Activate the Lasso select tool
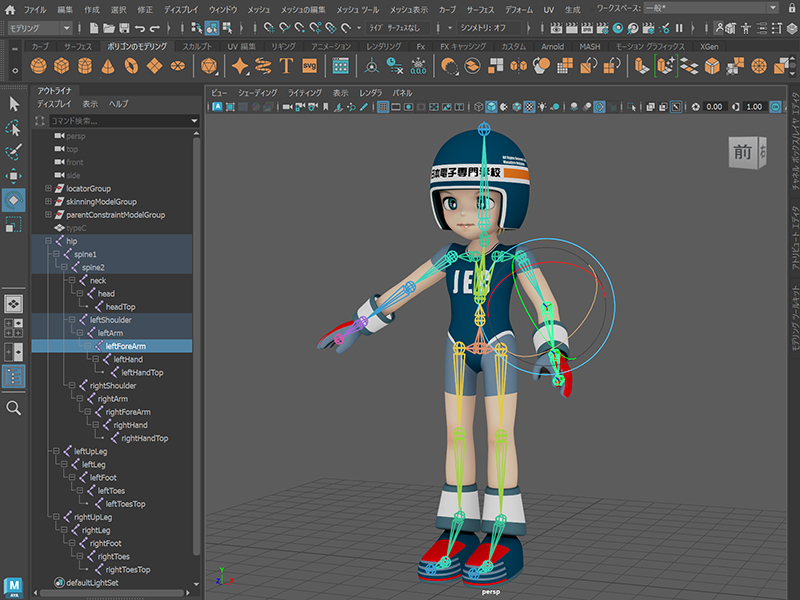 coord(14,128)
